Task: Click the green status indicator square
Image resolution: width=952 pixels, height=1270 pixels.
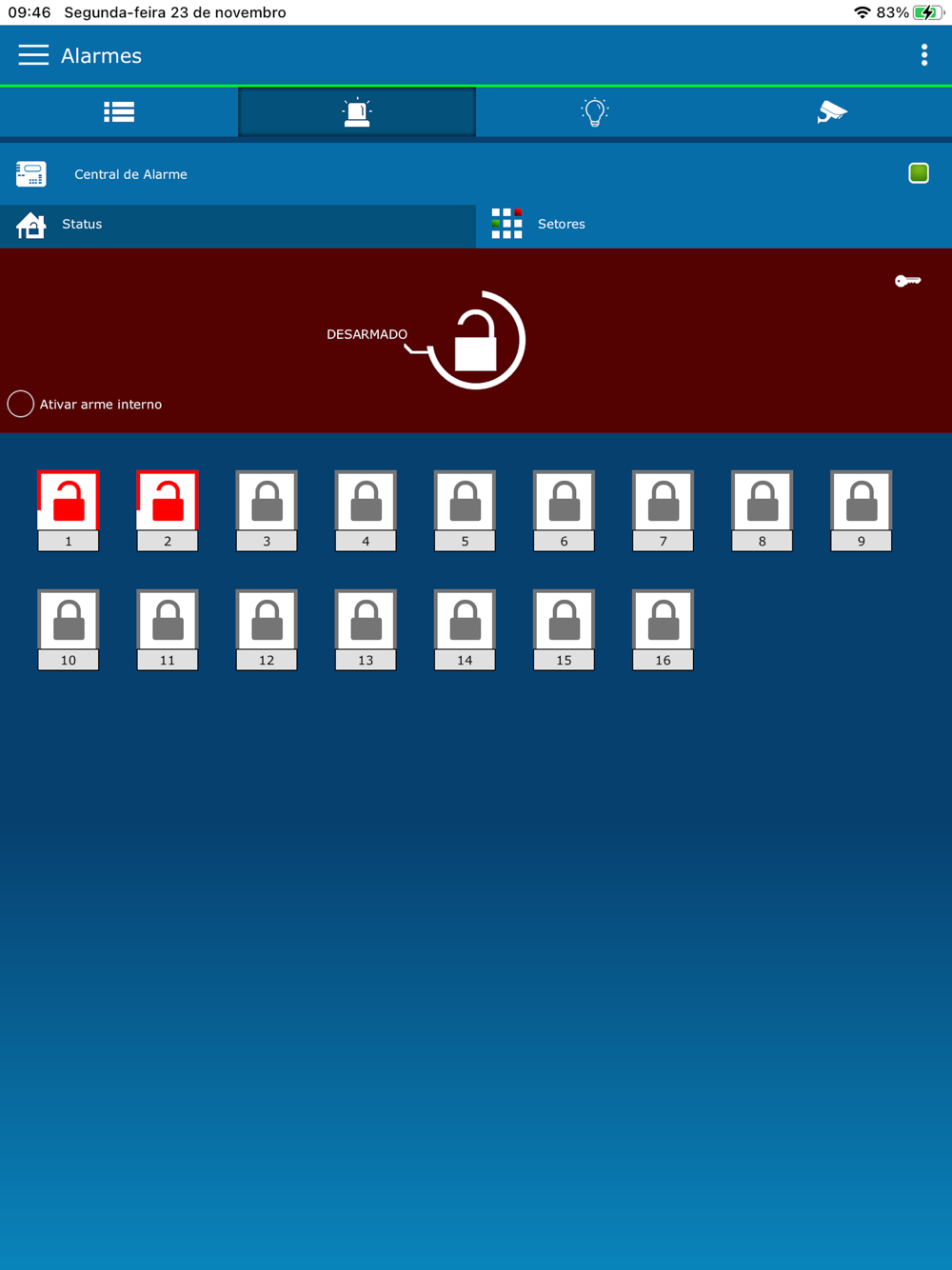Action: [x=918, y=173]
